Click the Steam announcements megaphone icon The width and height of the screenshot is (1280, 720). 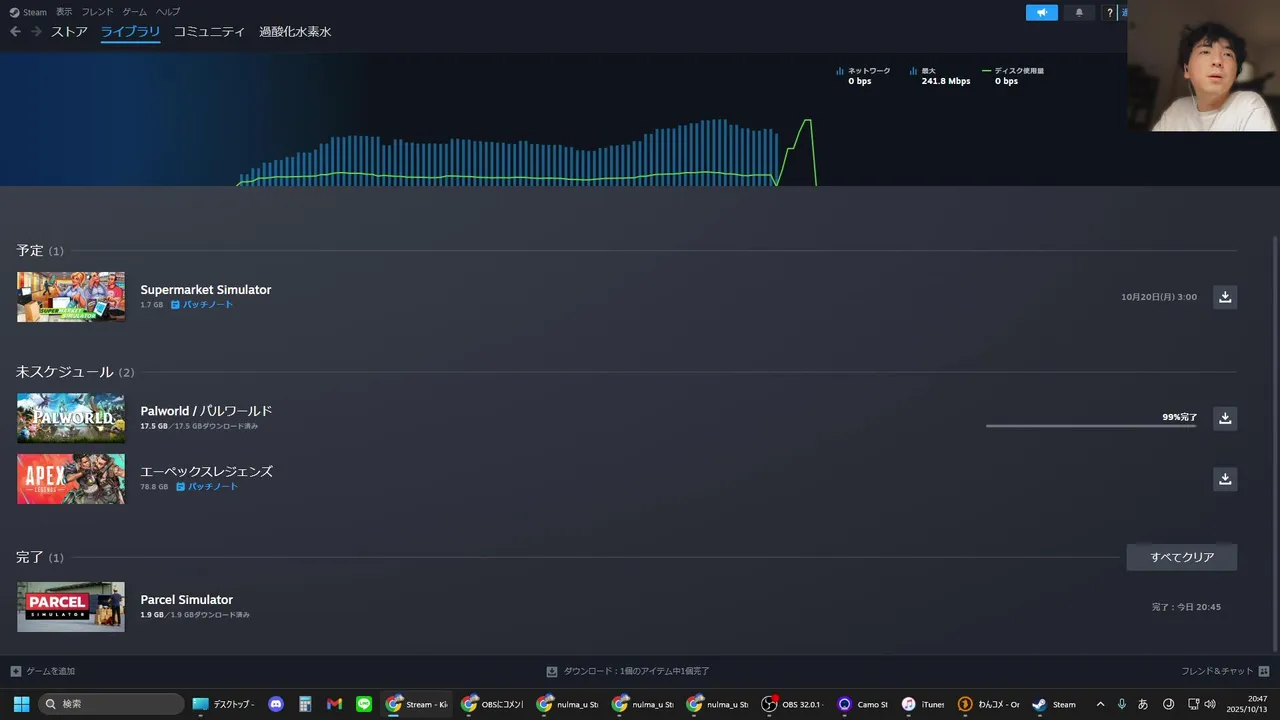point(1041,13)
